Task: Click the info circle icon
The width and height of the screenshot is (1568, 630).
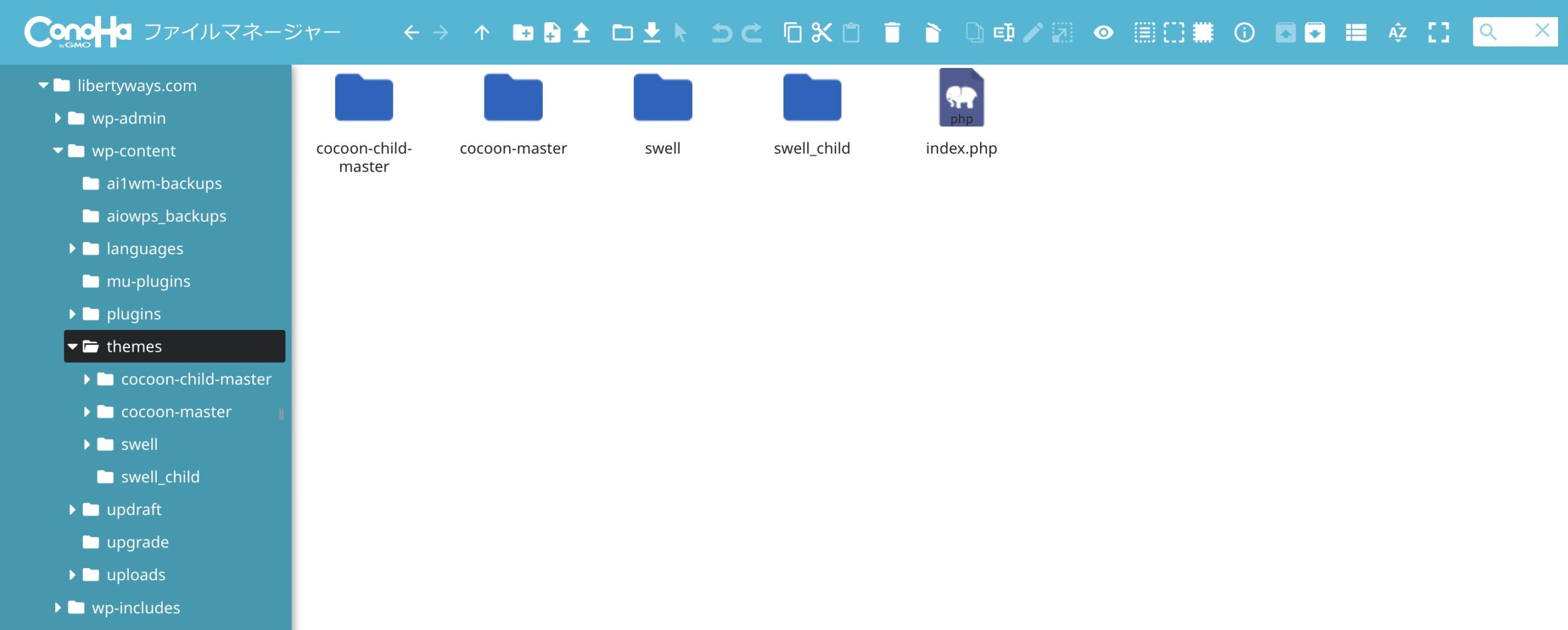Action: tap(1244, 32)
